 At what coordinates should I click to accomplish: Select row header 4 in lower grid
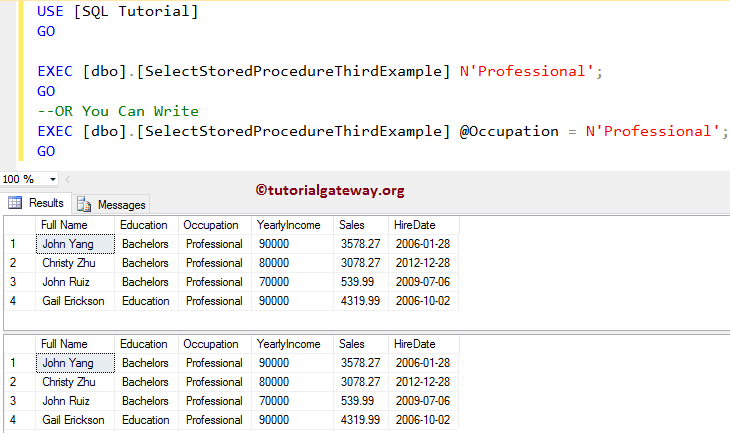coord(20,420)
